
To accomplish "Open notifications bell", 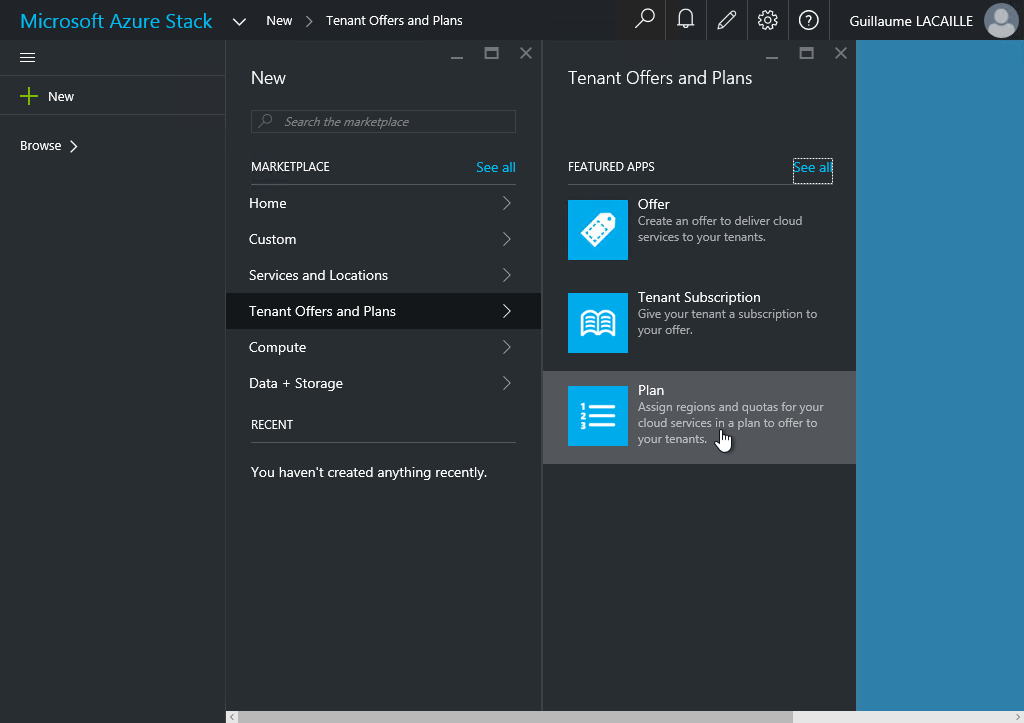I will 685,20.
